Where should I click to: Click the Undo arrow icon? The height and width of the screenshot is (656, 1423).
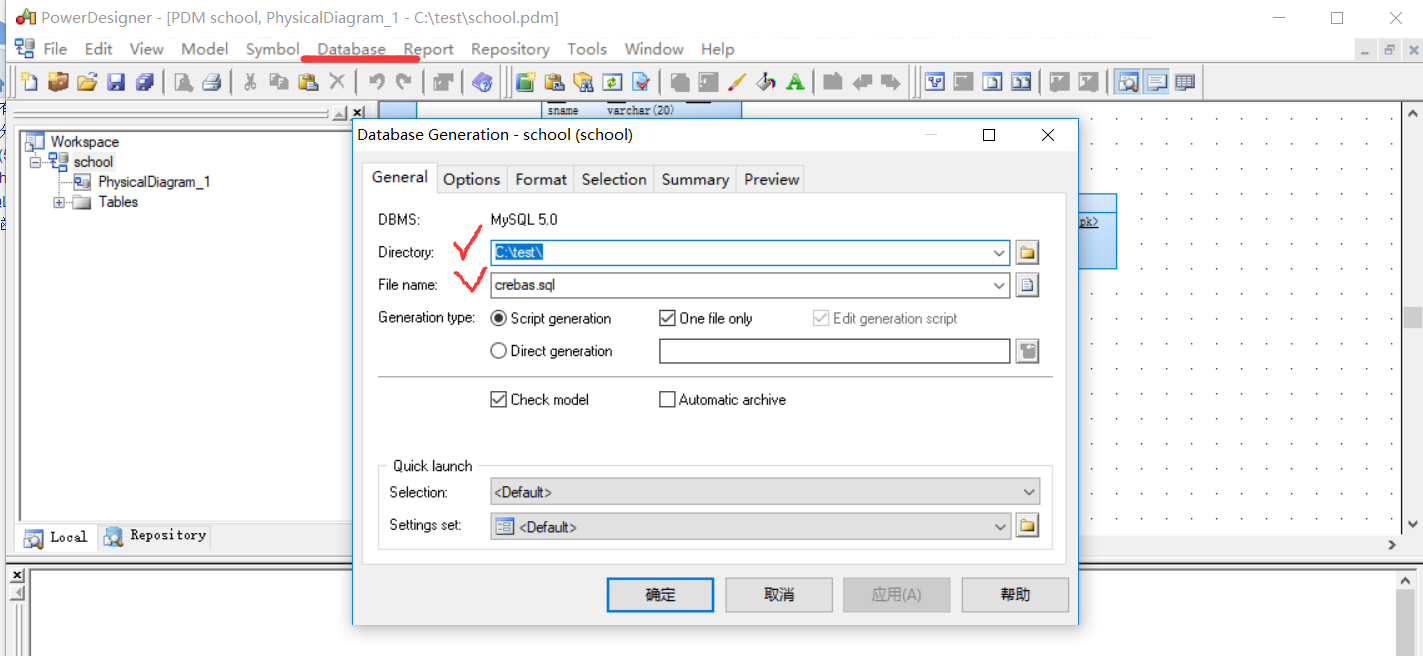[376, 82]
